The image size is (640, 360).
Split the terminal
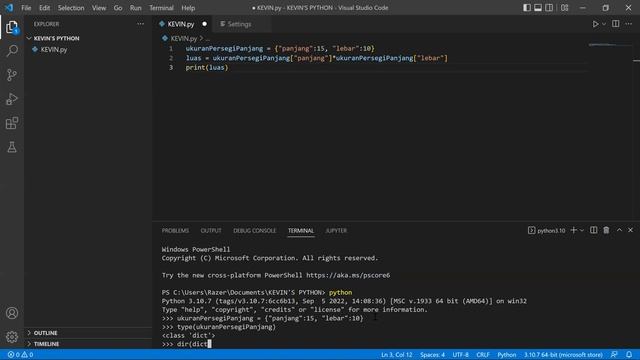pyautogui.click(x=593, y=231)
